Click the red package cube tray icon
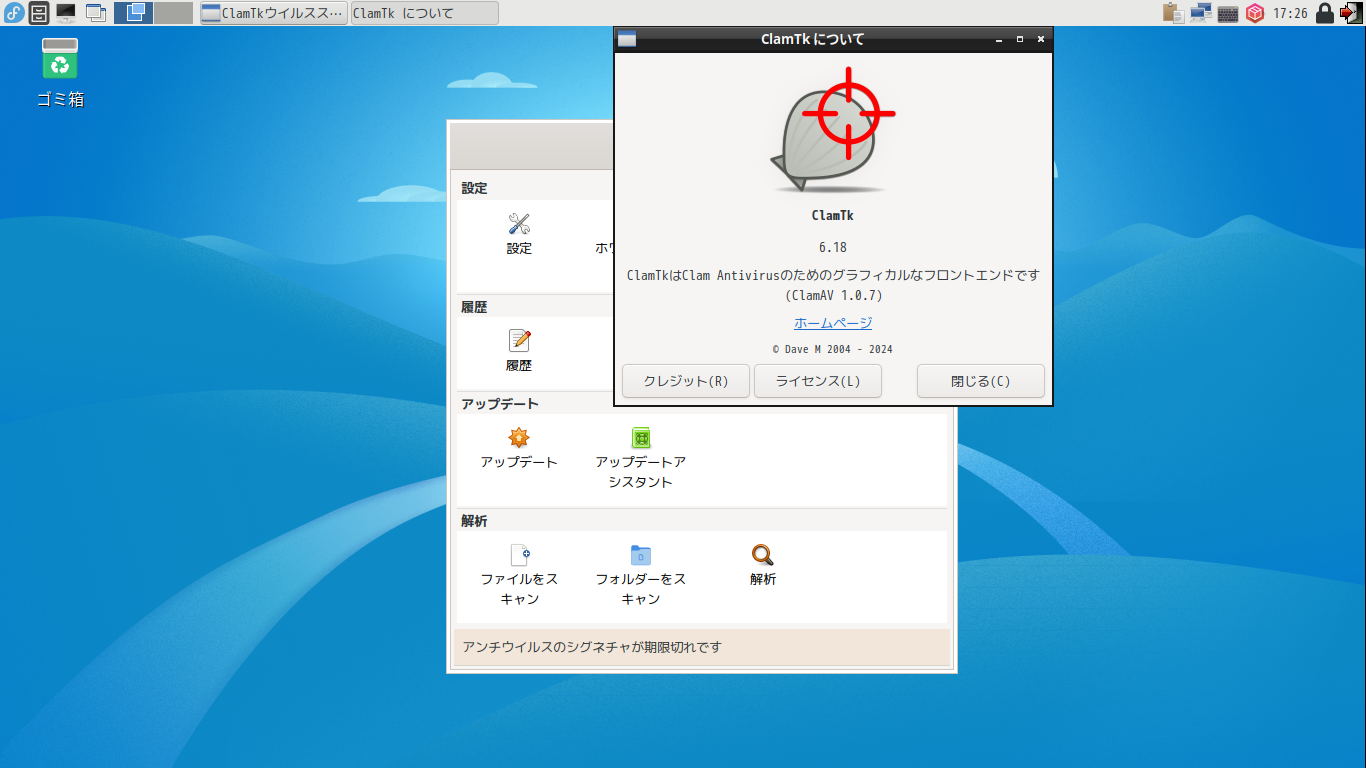1366x768 pixels. click(1255, 13)
